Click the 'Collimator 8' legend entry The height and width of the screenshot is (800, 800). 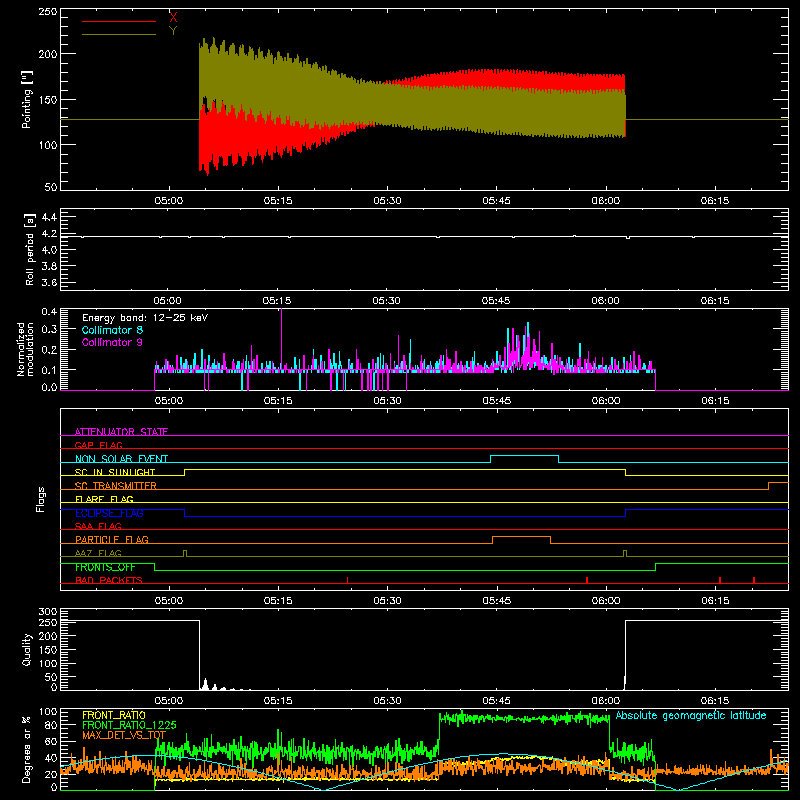112,330
